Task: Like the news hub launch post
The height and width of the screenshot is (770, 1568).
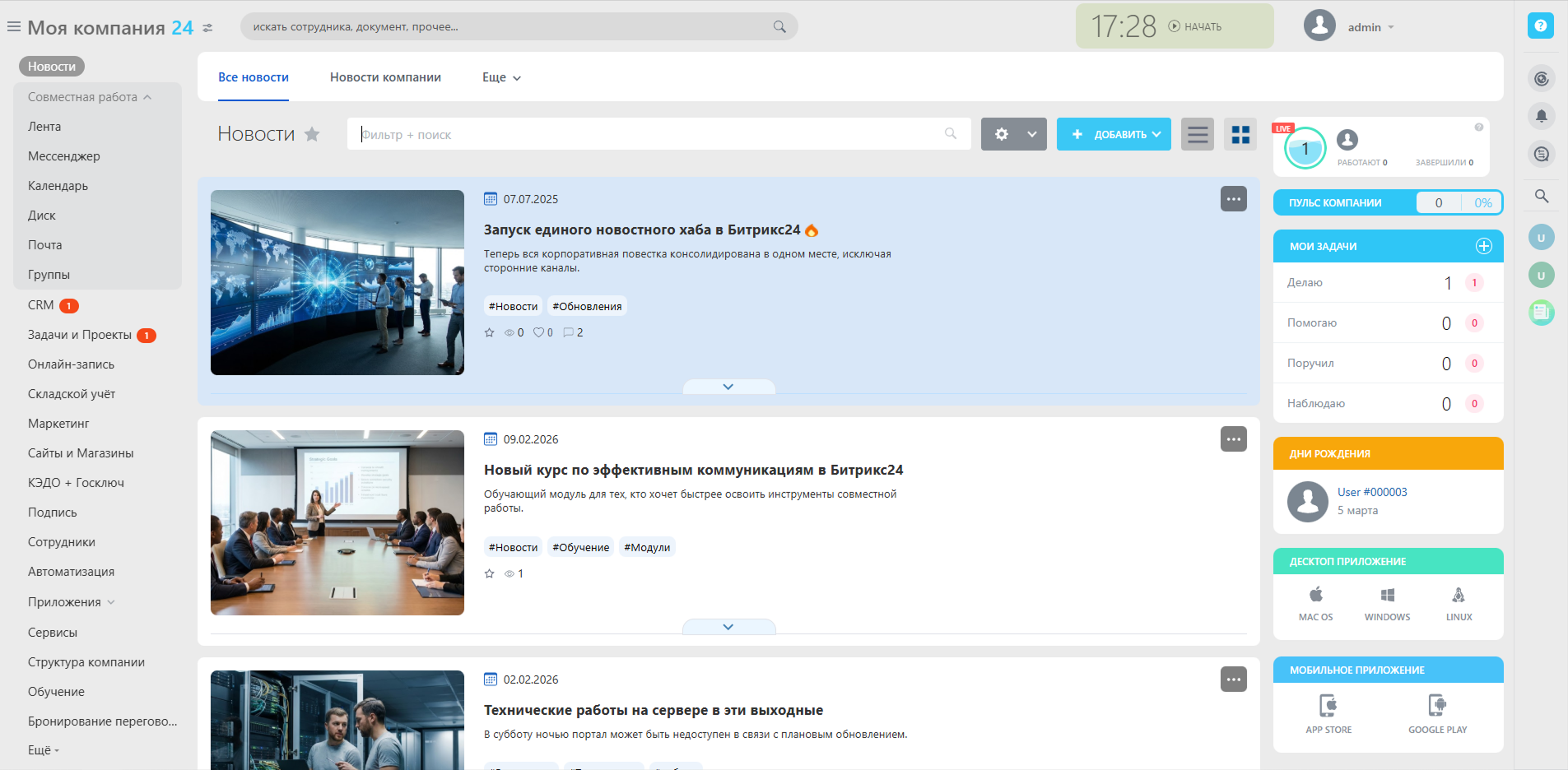Action: coord(539,332)
